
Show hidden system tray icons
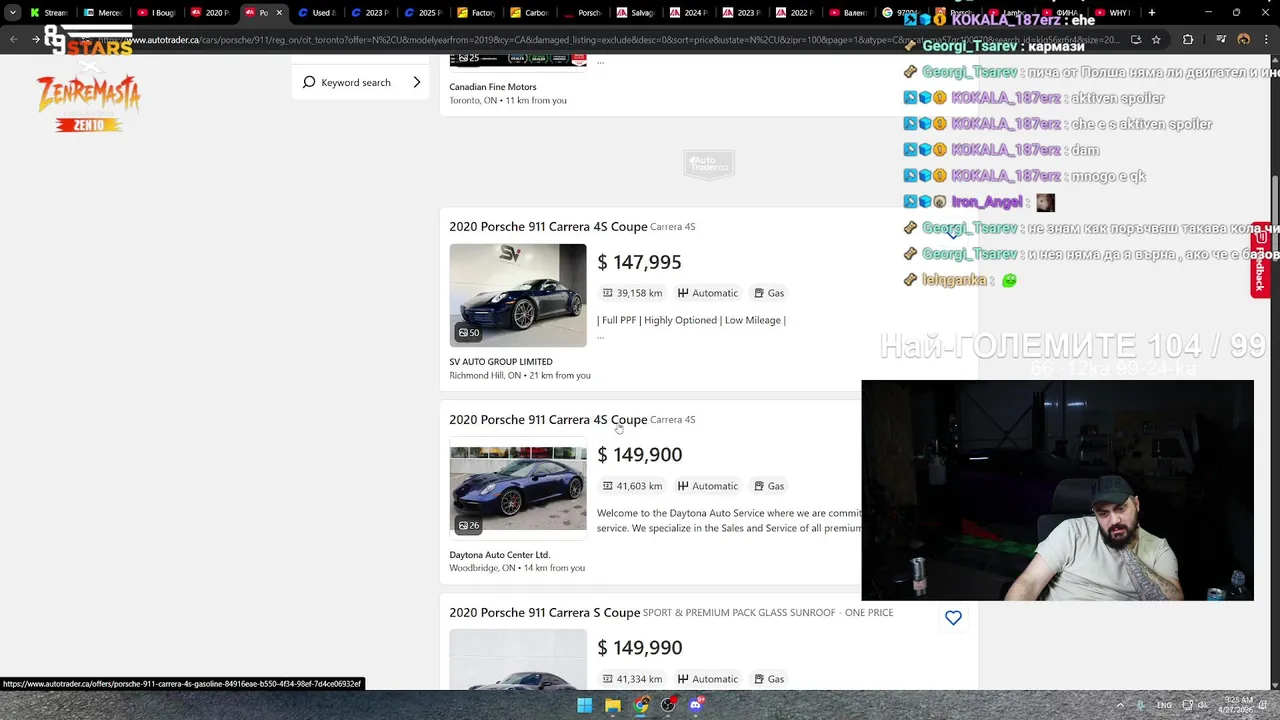[x=1119, y=705]
